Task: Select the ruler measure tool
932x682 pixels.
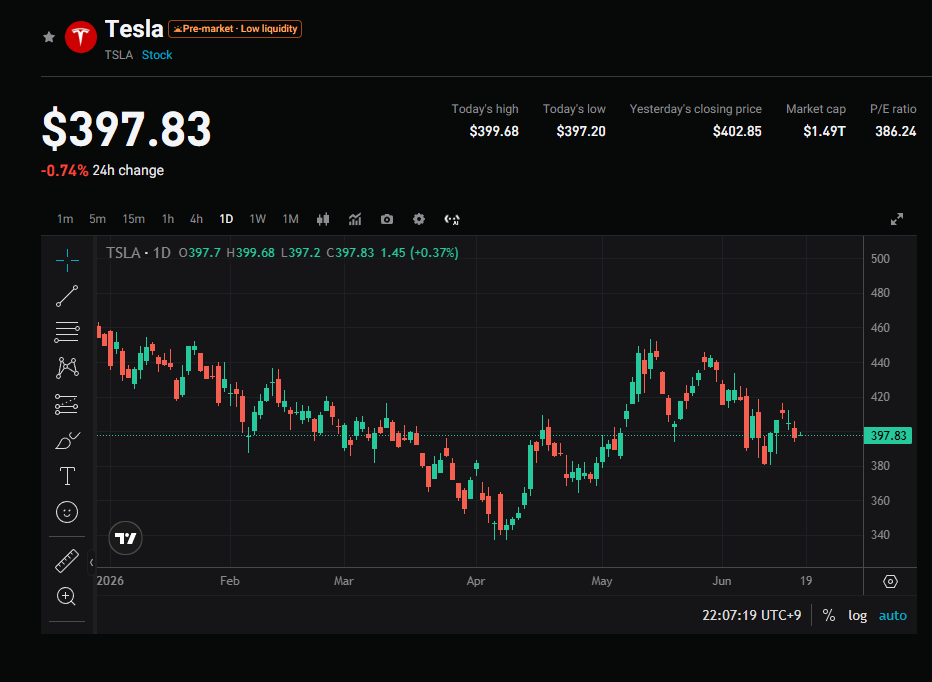Action: pyautogui.click(x=67, y=561)
